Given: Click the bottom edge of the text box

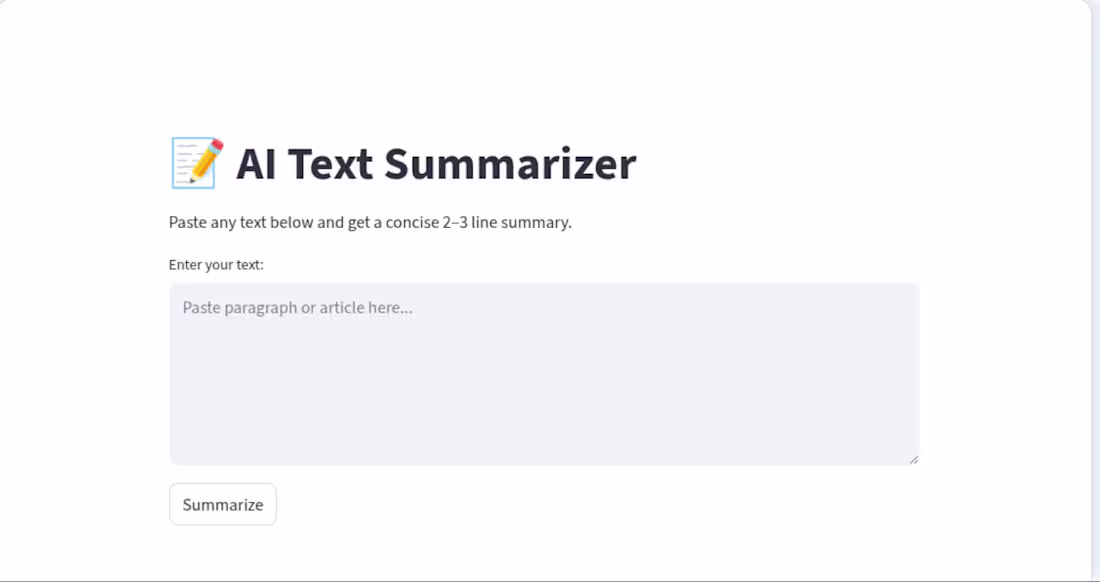Looking at the screenshot, I should tap(544, 461).
